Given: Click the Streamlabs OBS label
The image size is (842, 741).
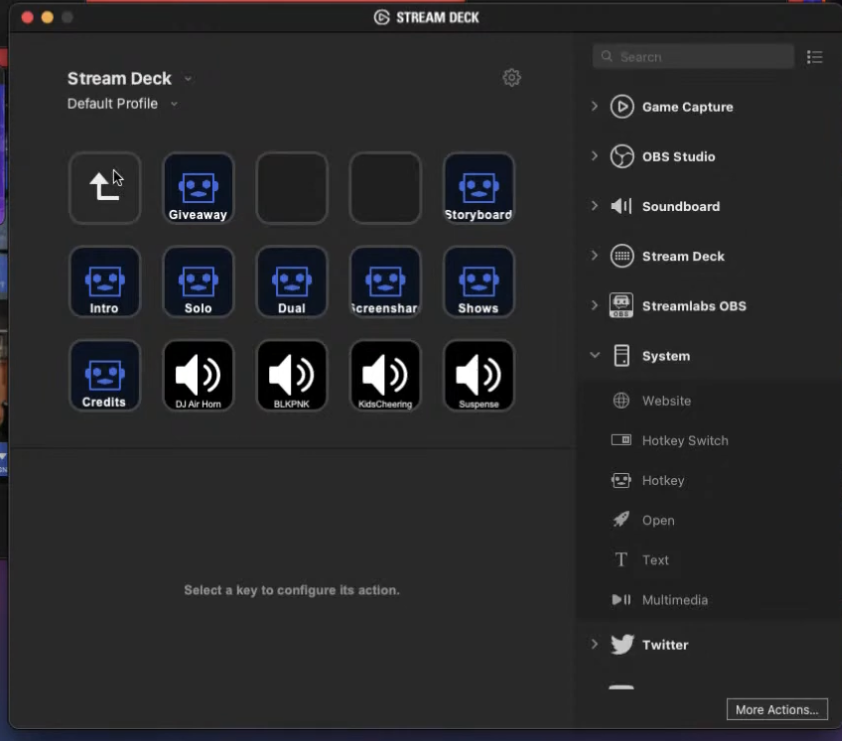Looking at the screenshot, I should 694,306.
